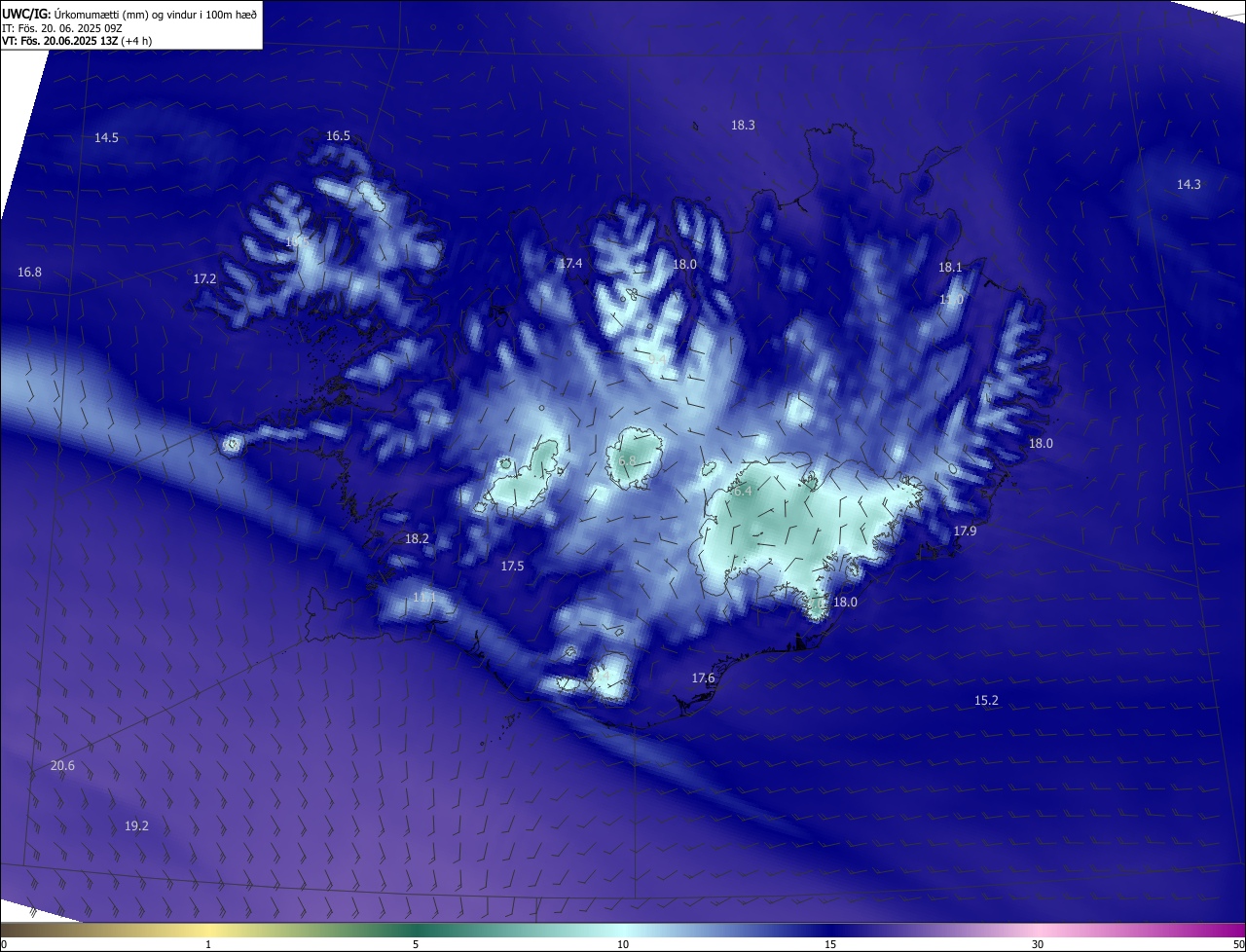Click the 50 tick on the color scale
Viewport: 1246px width, 952px height.
(1238, 944)
